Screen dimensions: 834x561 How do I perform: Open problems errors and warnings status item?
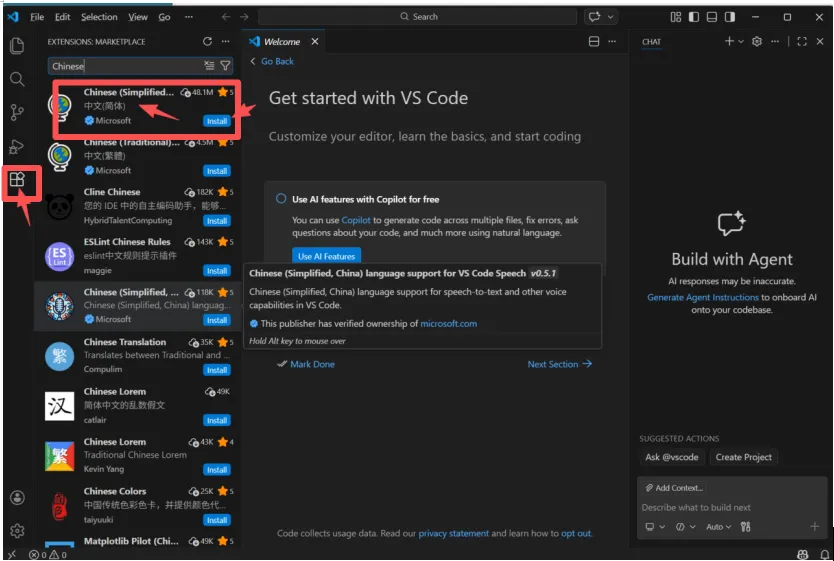coord(48,555)
